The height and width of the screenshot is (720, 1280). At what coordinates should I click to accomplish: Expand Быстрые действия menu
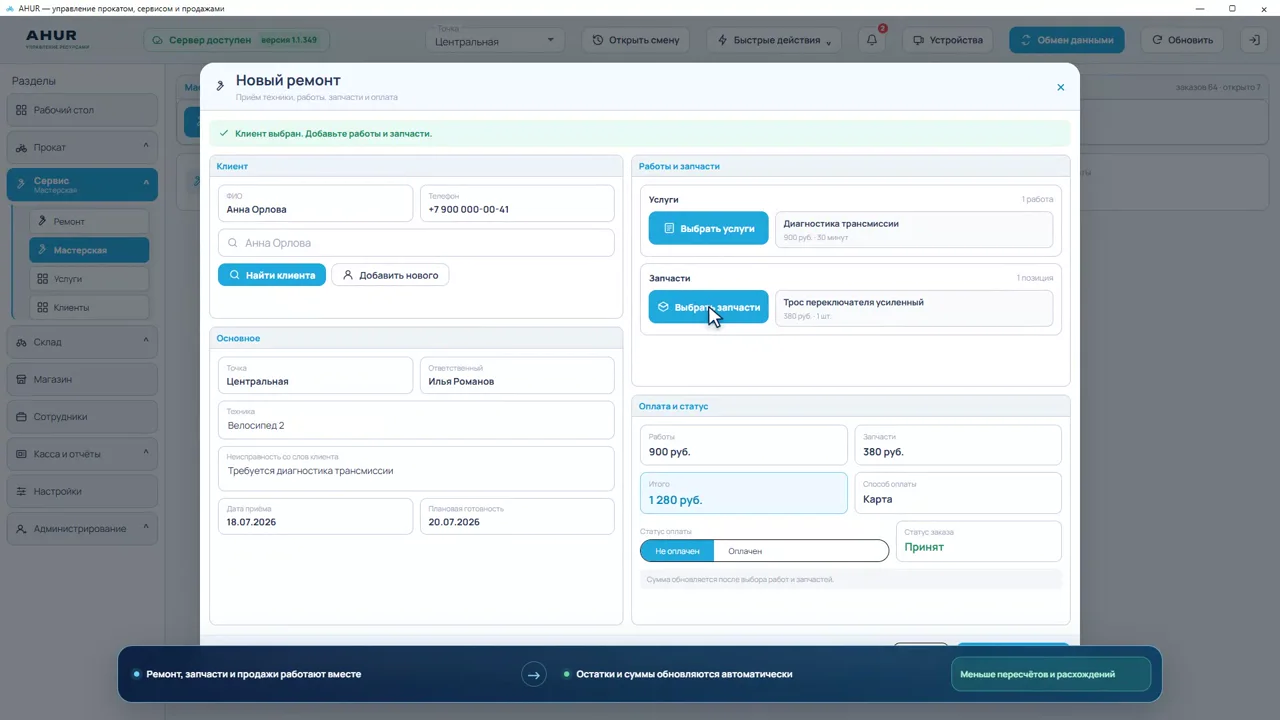(x=775, y=40)
